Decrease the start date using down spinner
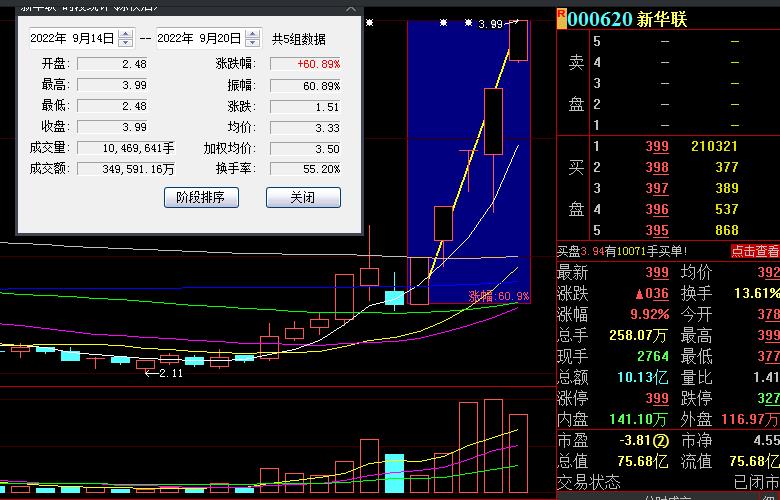780x500 pixels. [125, 43]
